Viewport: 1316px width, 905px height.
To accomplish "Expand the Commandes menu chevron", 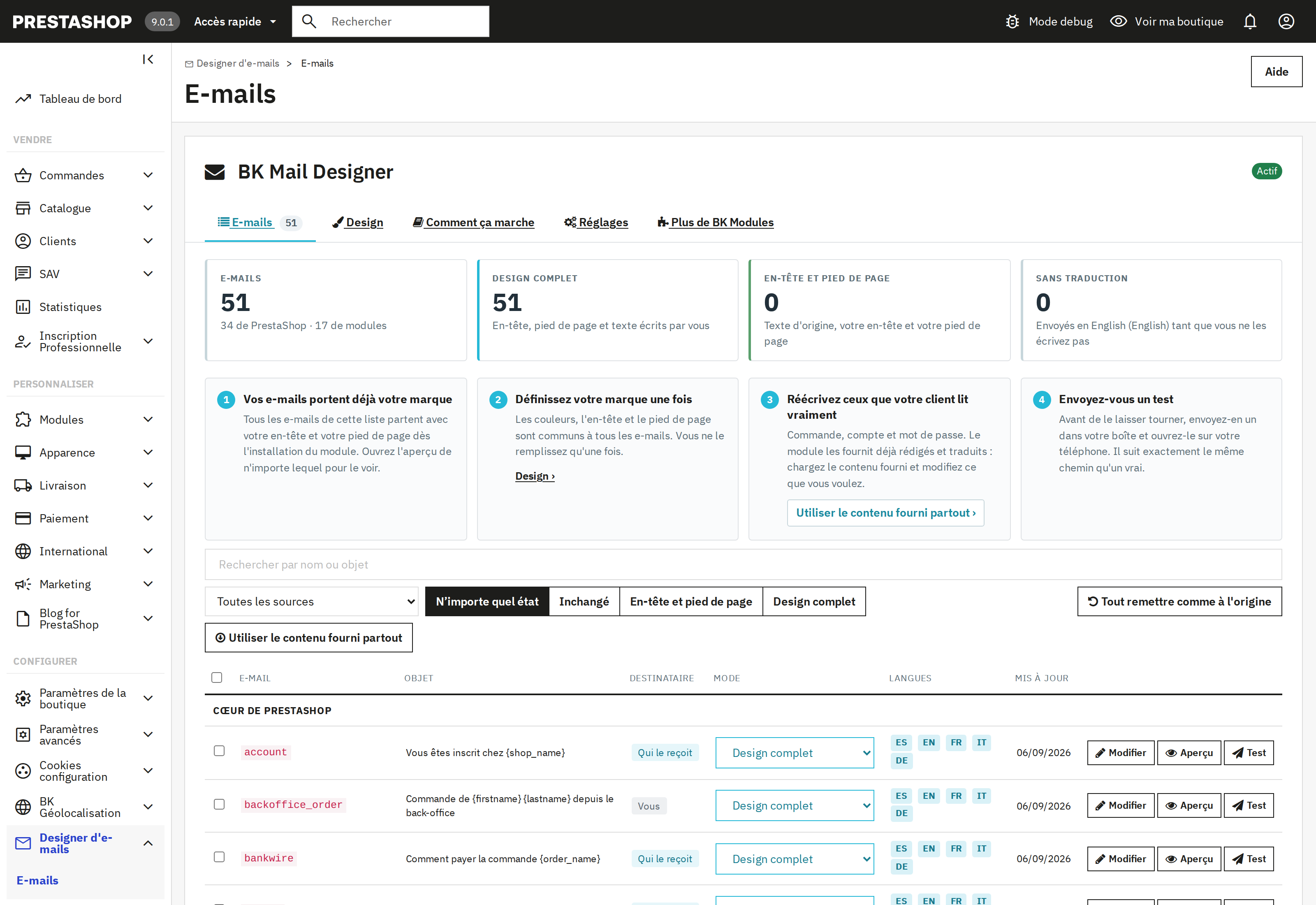I will click(148, 175).
